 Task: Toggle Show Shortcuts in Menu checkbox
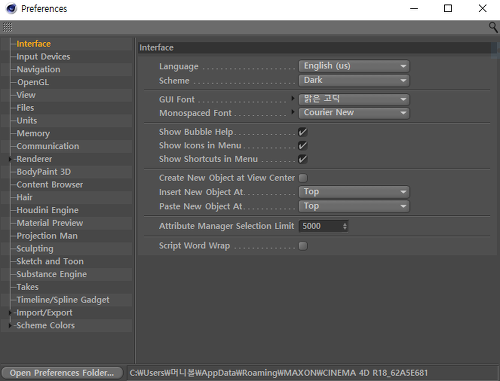303,159
